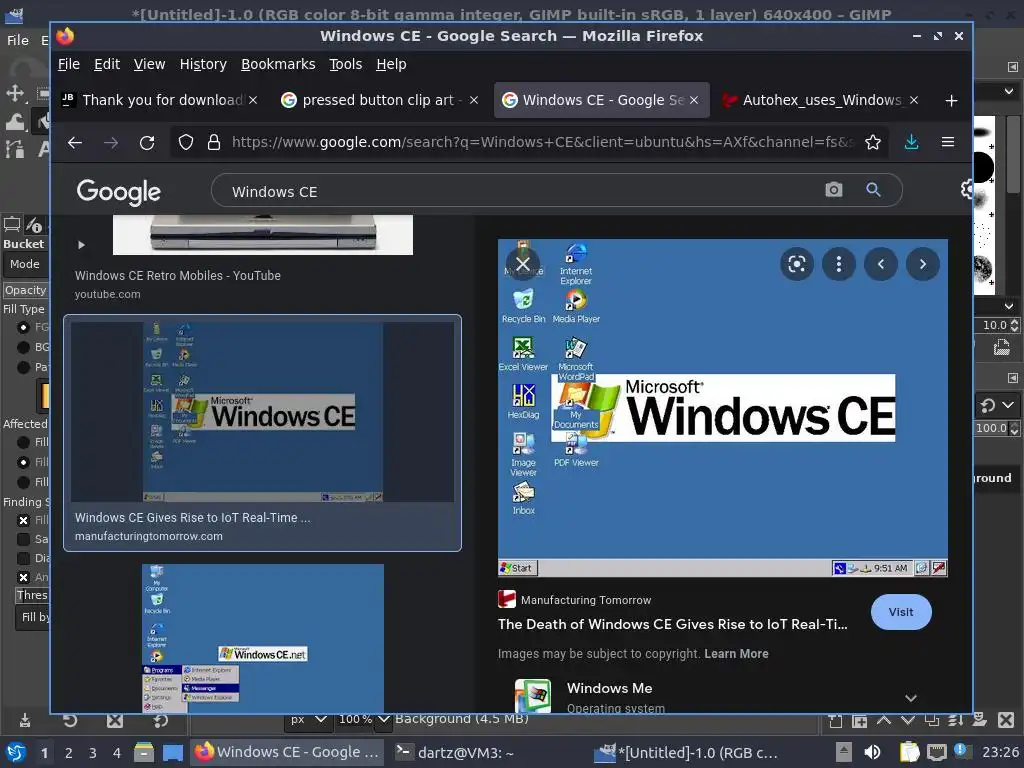The image size is (1024, 768).
Task: Bookmark this page with the star icon
Action: (872, 142)
